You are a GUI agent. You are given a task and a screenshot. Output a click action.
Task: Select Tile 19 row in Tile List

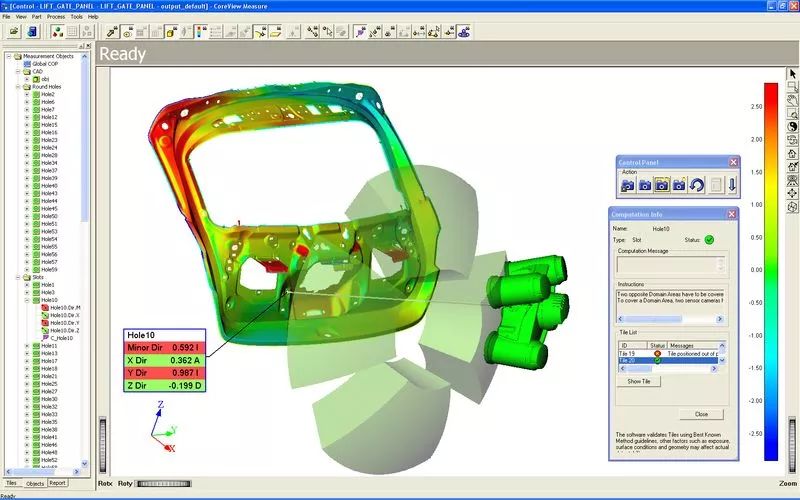(x=668, y=354)
